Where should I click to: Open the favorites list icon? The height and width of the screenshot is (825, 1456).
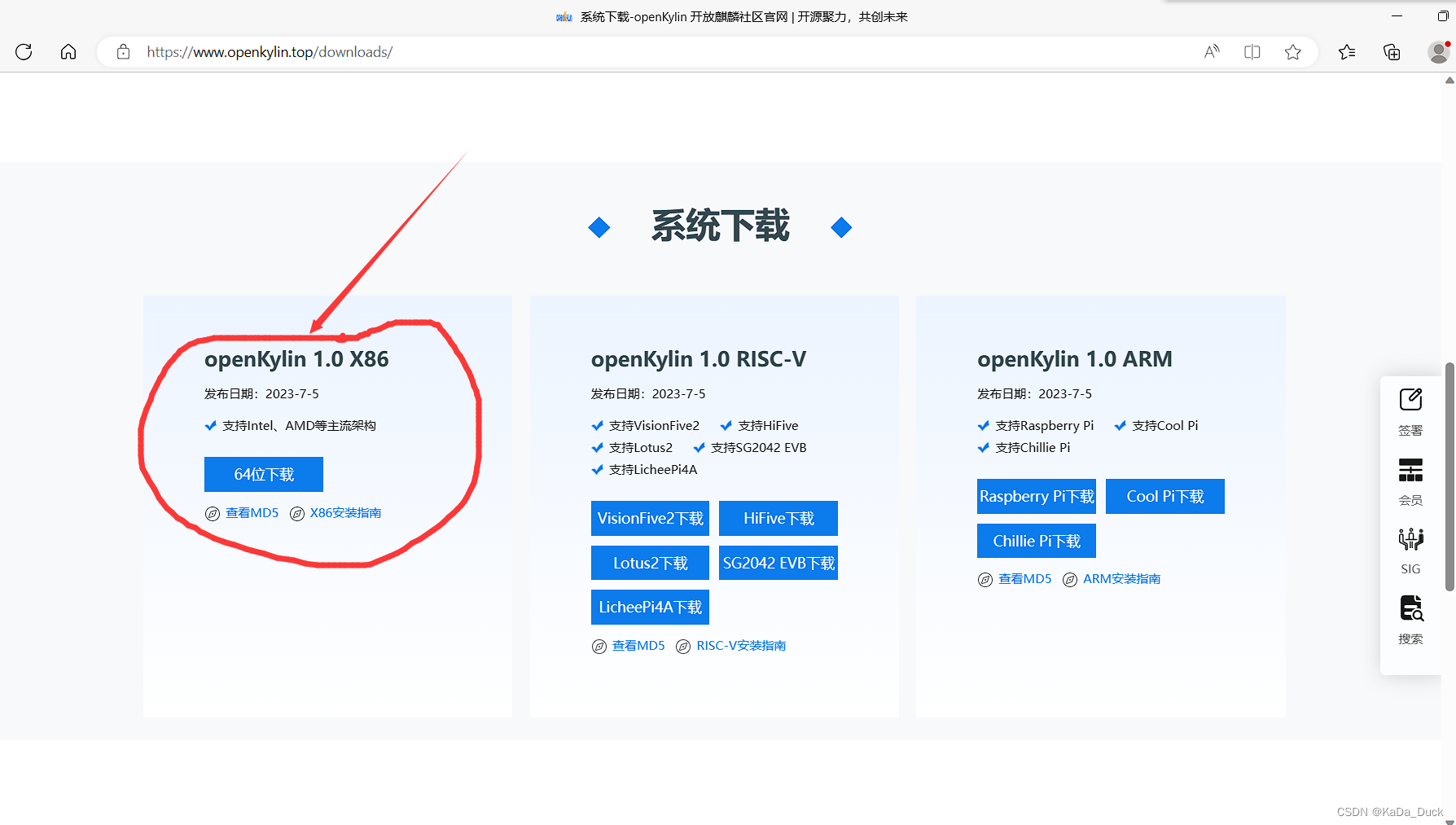[1347, 52]
